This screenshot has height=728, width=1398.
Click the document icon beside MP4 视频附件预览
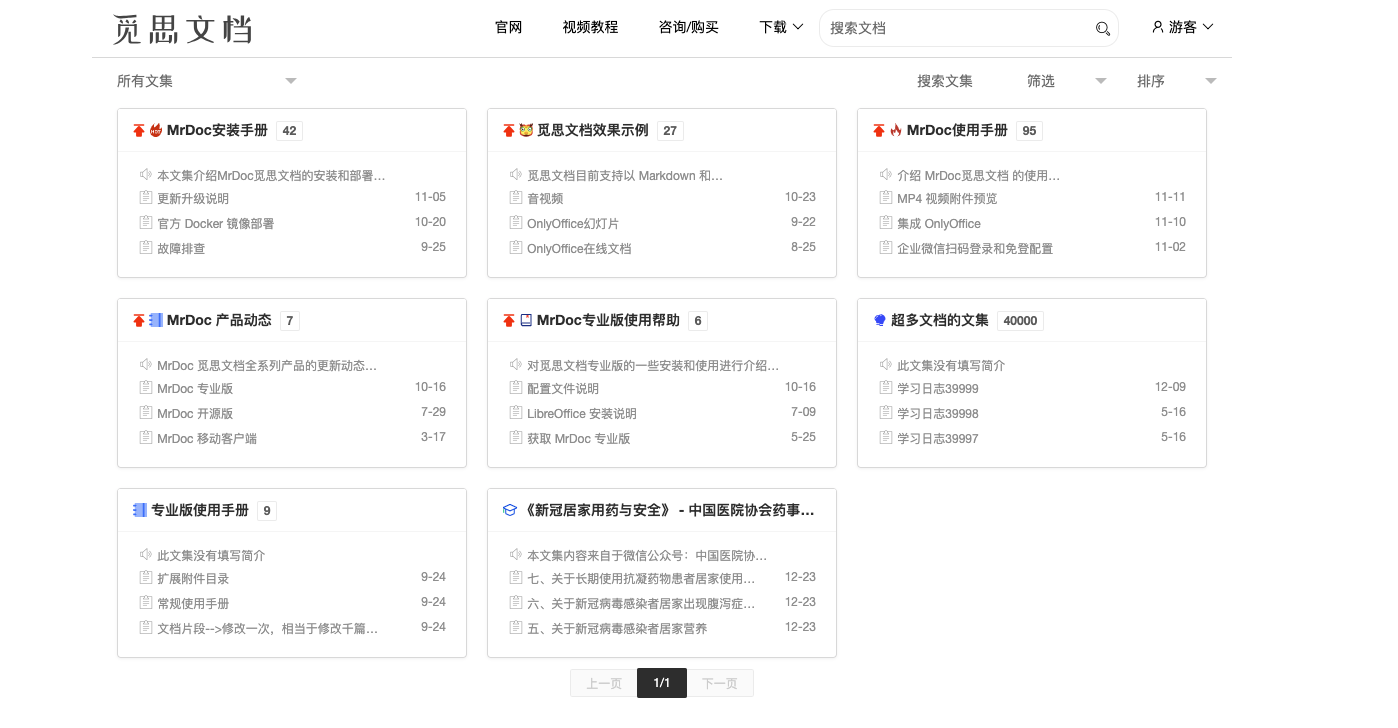(x=886, y=197)
